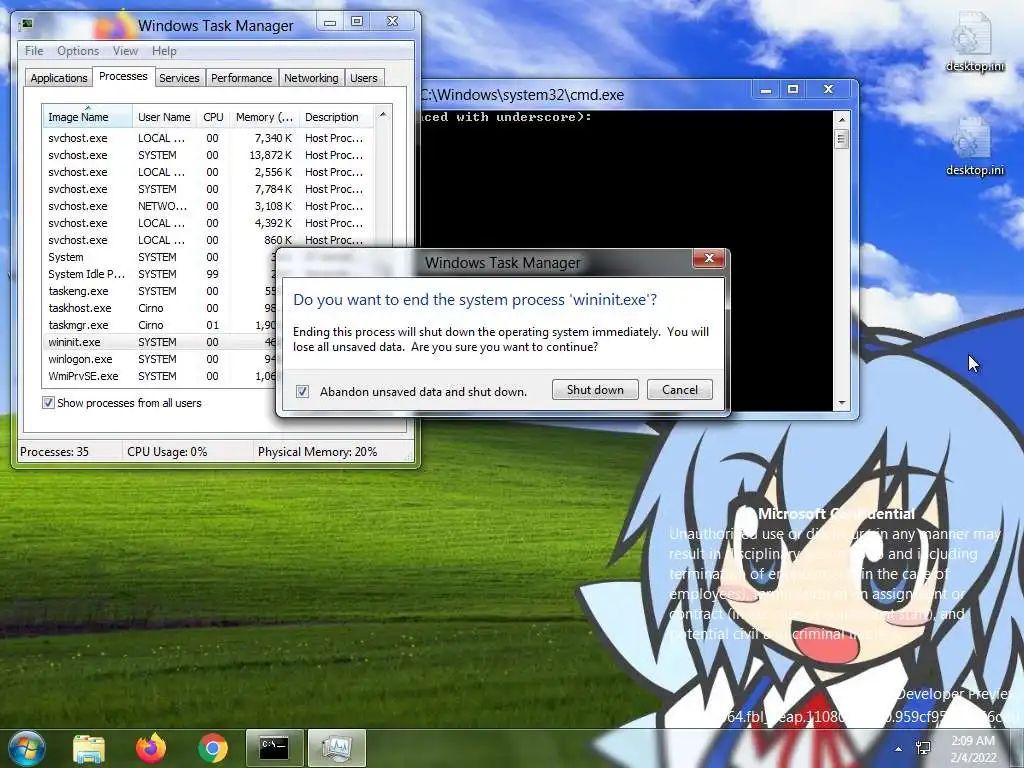Switch to the Users tab

(363, 78)
